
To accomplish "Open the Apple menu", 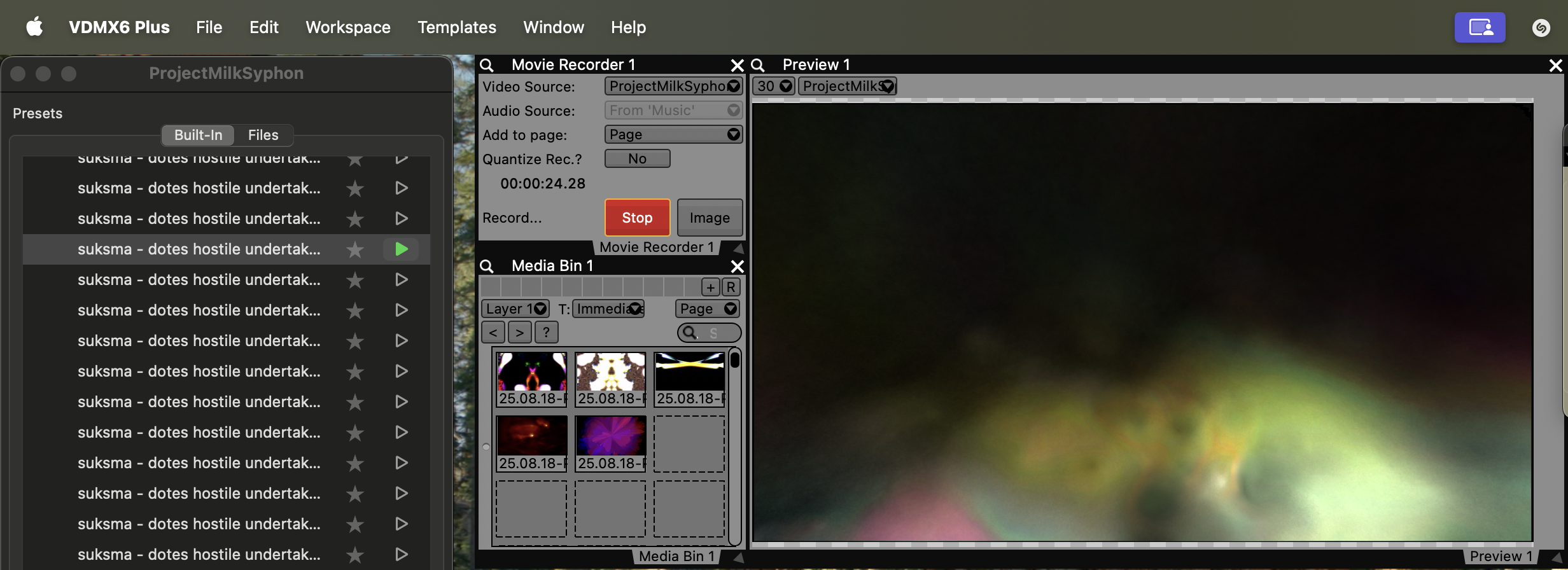I will (34, 27).
